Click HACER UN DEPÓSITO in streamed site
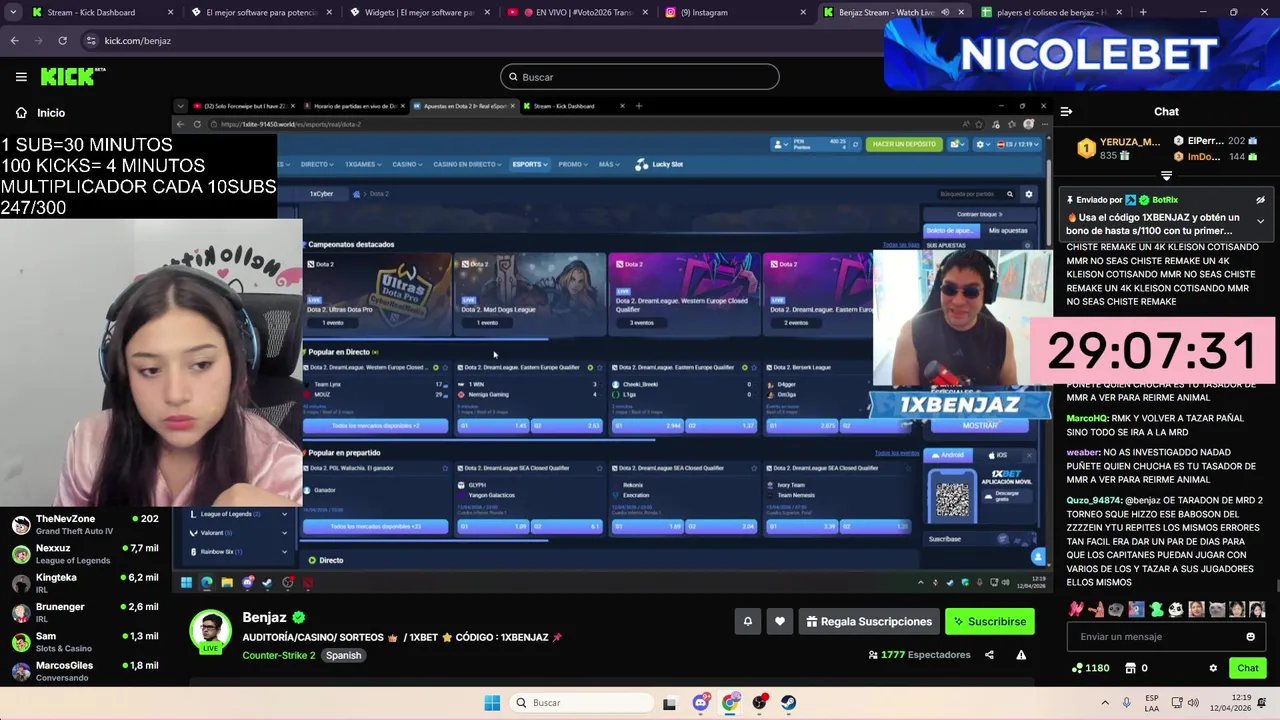Screen dimensions: 1280x720 pos(904,144)
